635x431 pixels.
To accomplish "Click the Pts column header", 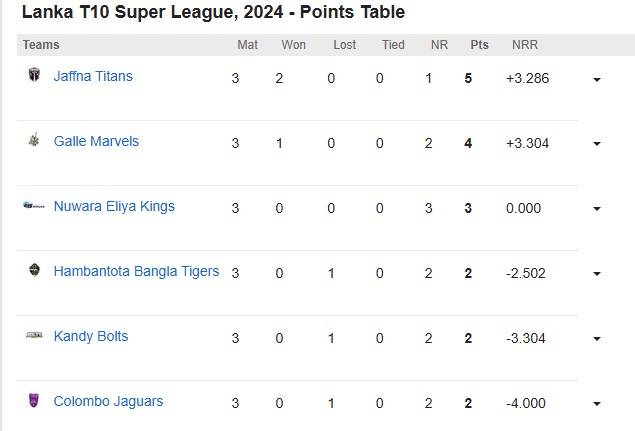I will (479, 45).
